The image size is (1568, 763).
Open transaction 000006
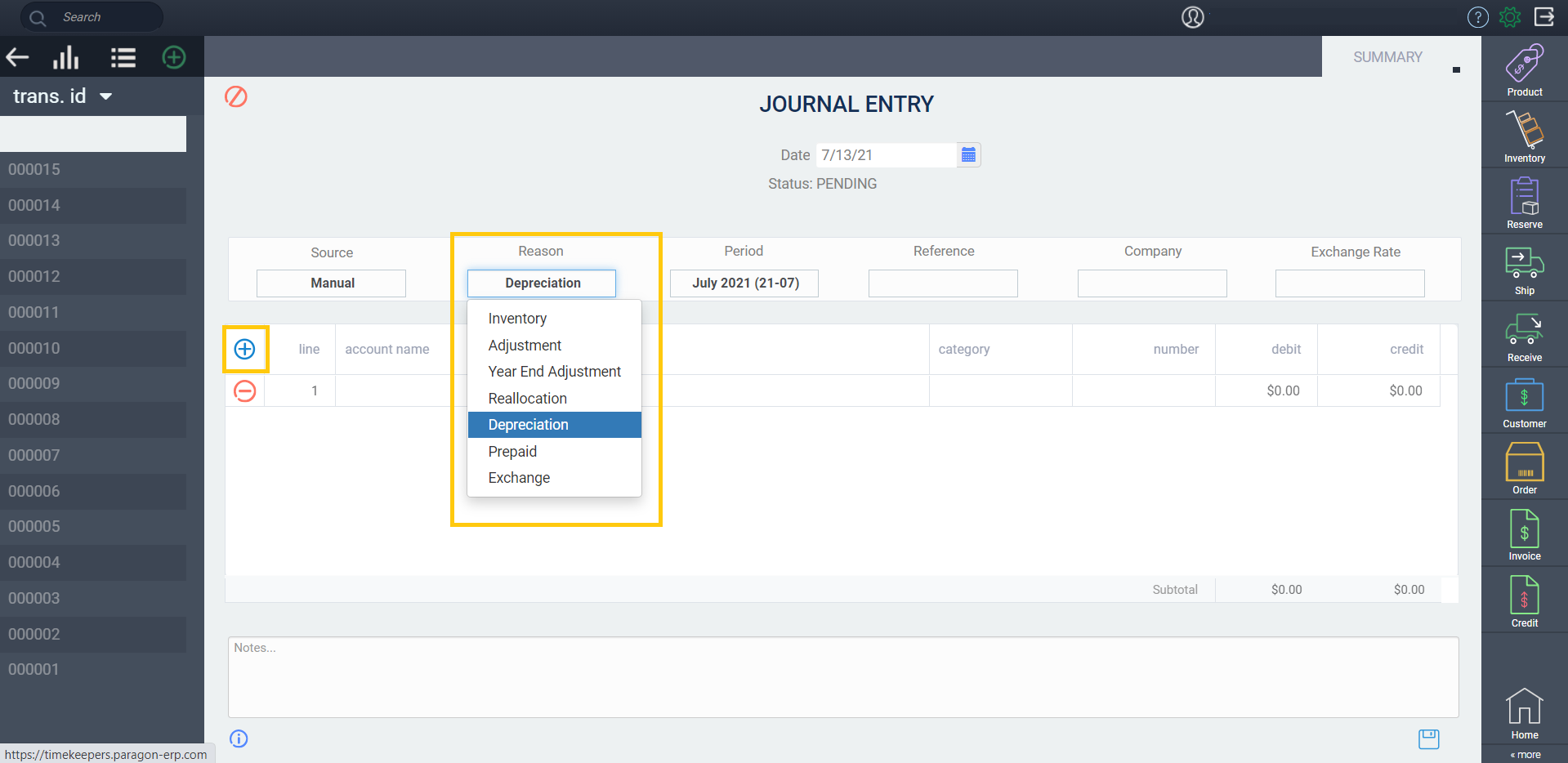(x=93, y=491)
